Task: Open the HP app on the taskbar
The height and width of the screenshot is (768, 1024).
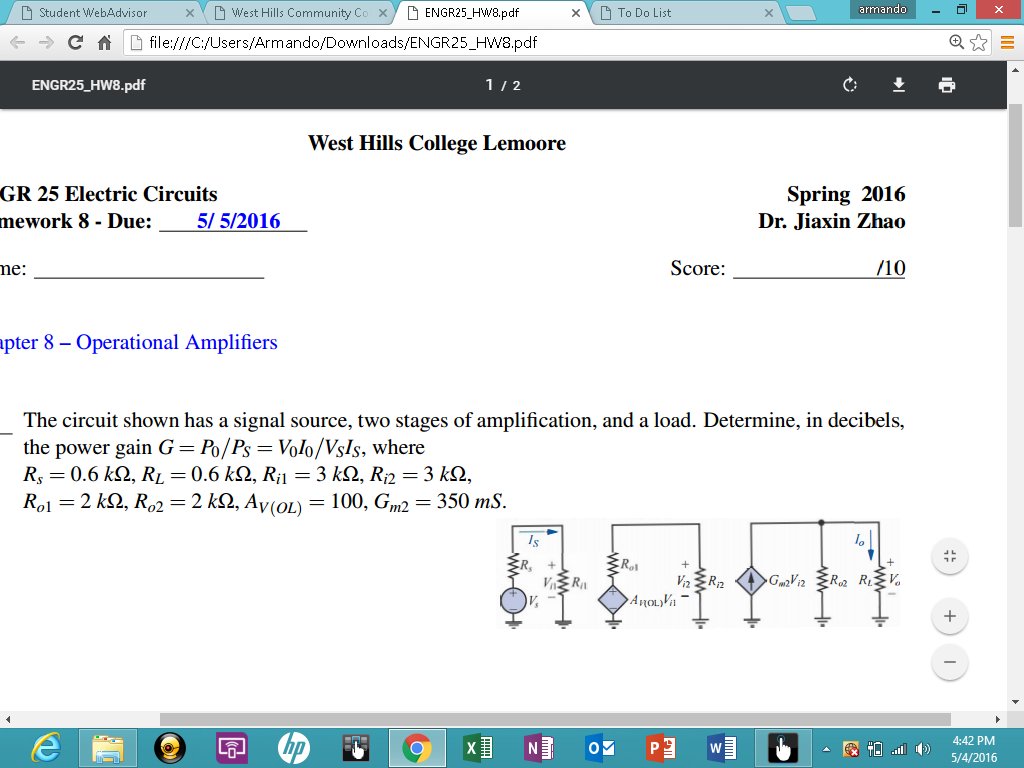Action: 294,748
